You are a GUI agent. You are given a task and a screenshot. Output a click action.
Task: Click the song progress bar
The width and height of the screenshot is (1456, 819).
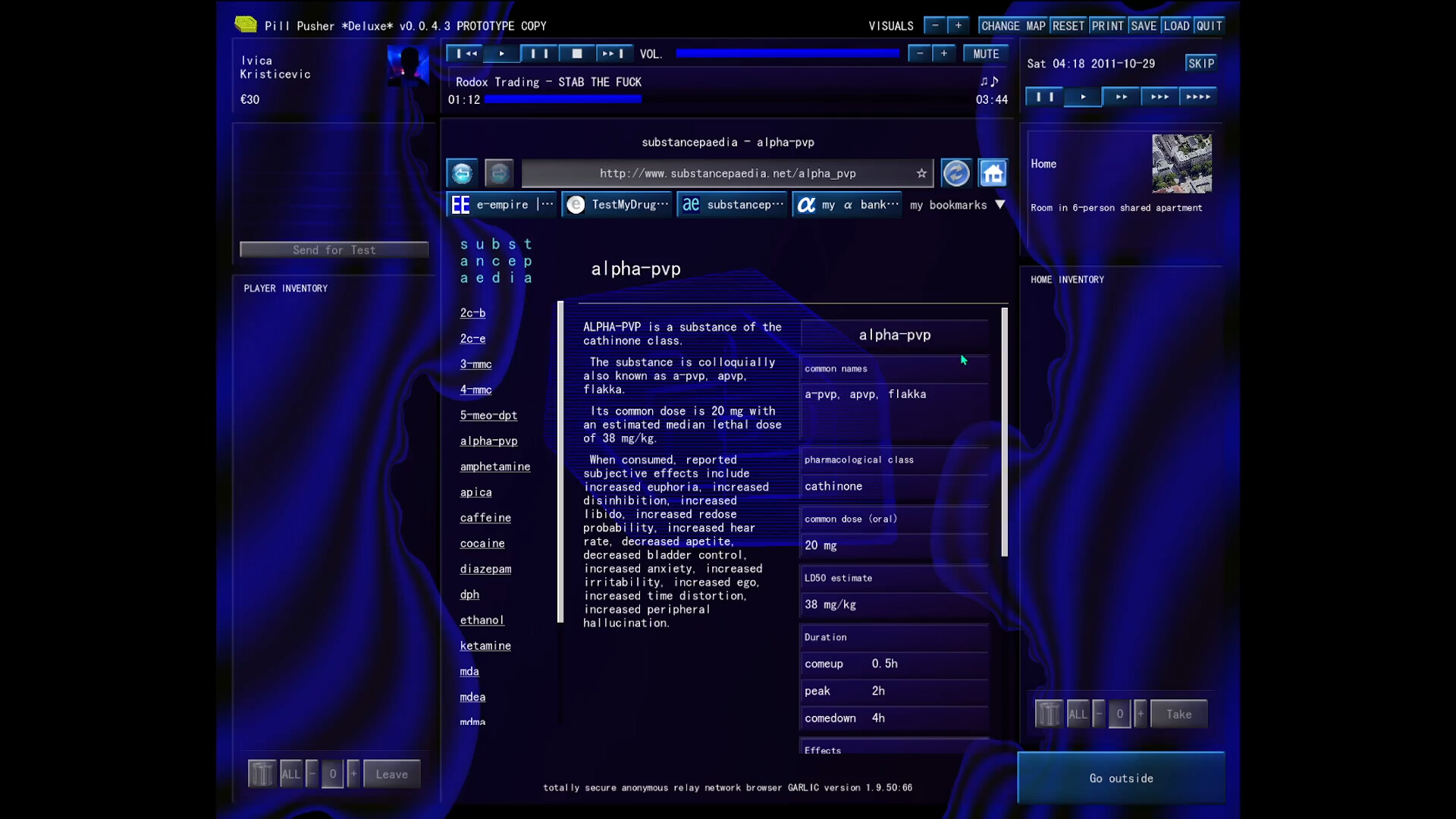click(x=728, y=99)
